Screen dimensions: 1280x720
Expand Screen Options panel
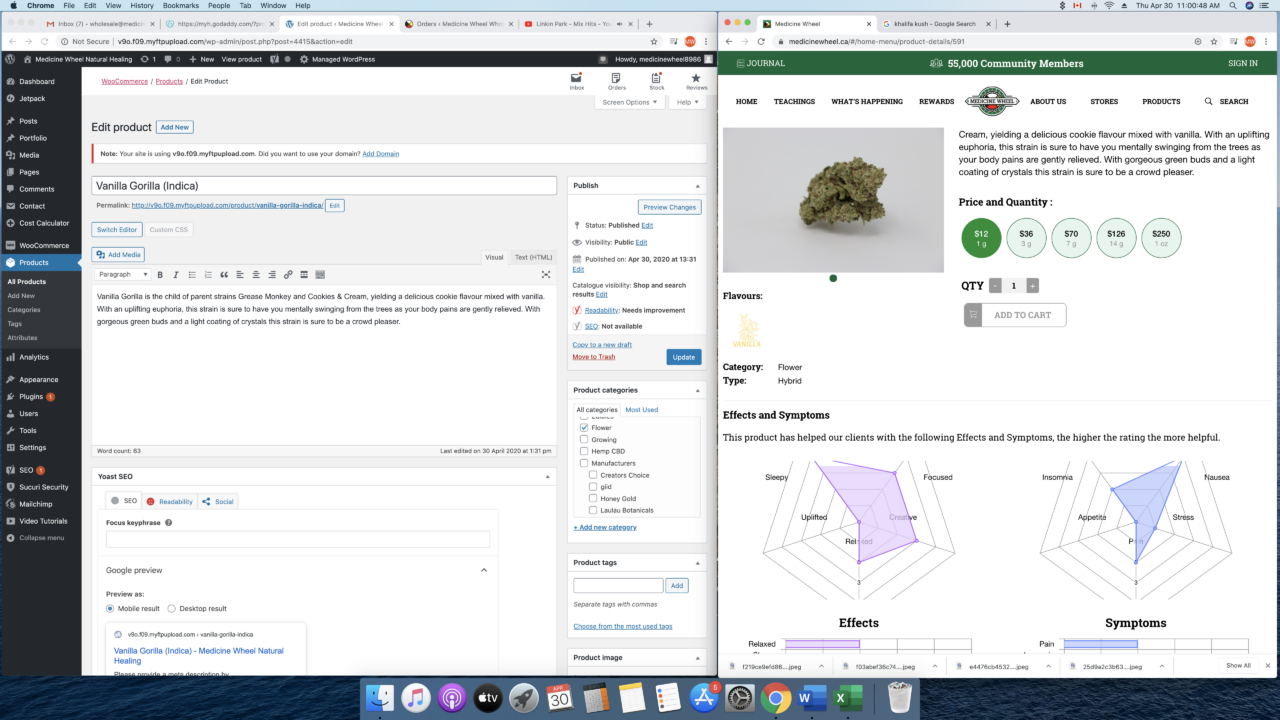pos(630,102)
